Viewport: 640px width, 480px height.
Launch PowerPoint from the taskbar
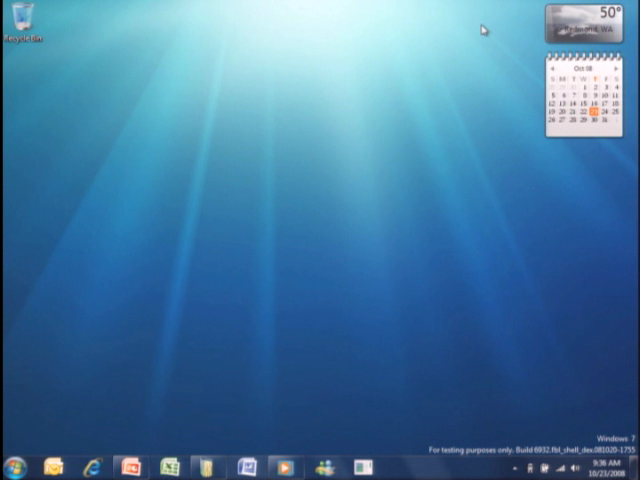pos(130,467)
